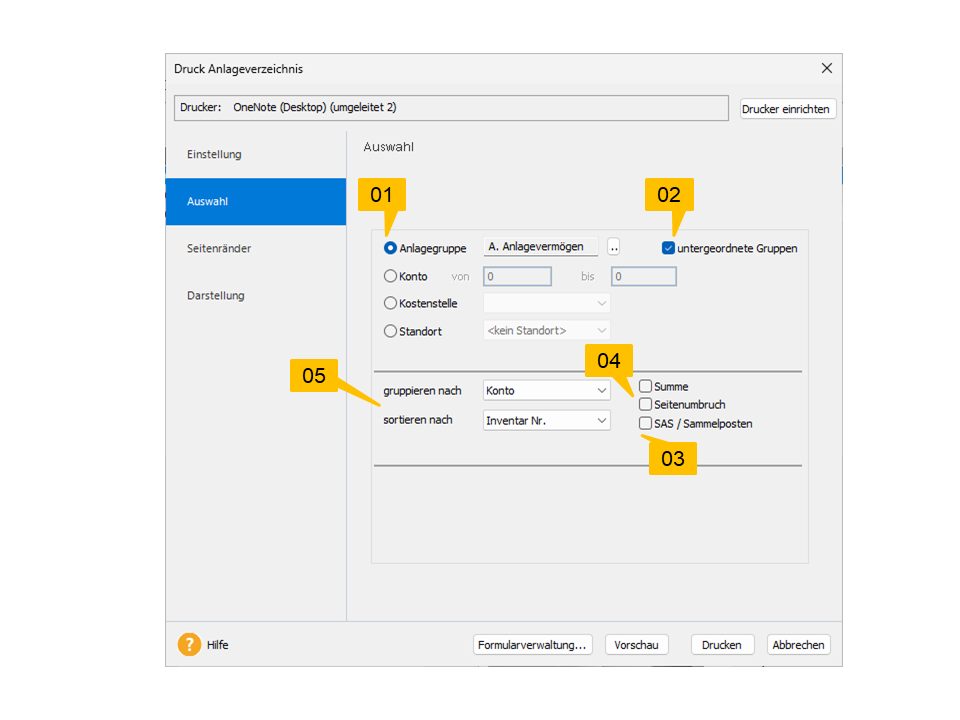
Task: Enable the Summe checkbox
Action: tap(646, 386)
